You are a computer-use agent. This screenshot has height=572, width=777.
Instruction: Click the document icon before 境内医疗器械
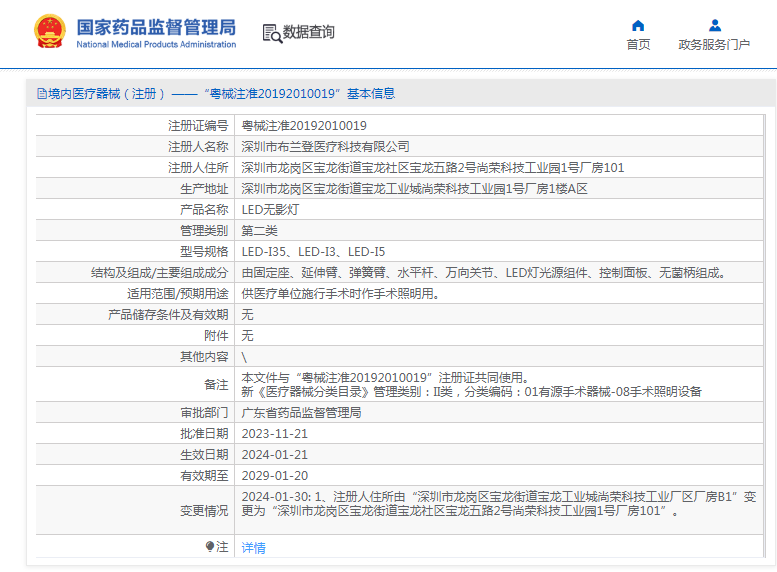pos(42,93)
